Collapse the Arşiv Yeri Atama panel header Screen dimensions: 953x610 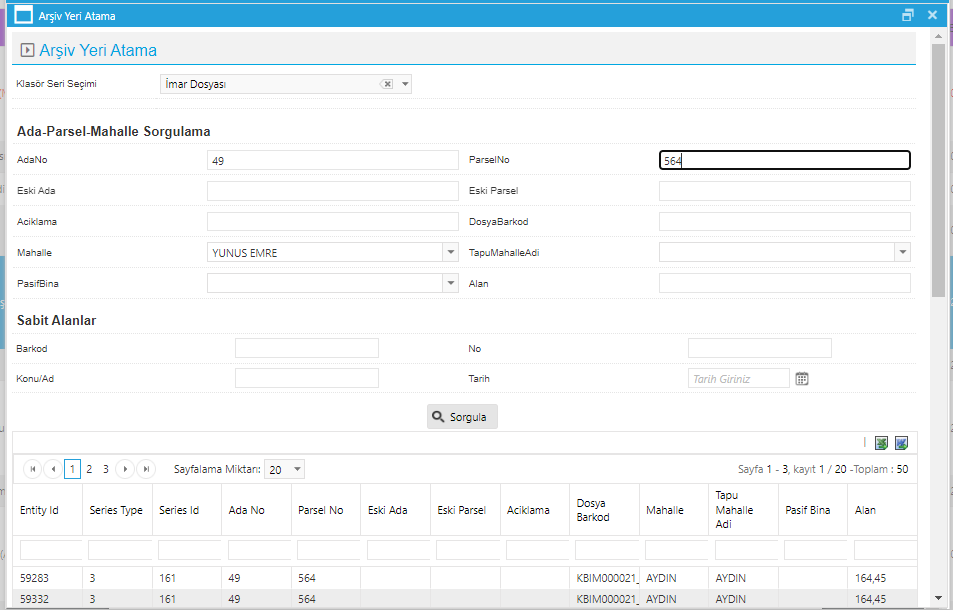(27, 50)
